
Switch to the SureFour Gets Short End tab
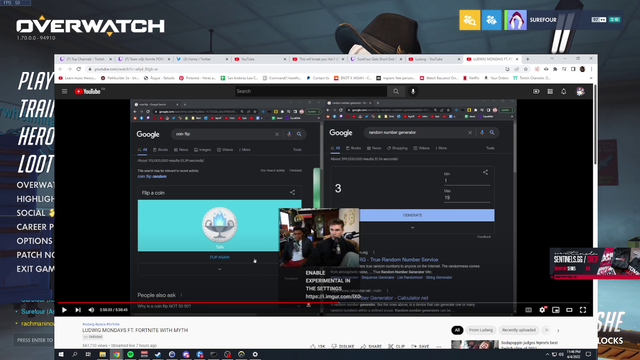(x=376, y=59)
